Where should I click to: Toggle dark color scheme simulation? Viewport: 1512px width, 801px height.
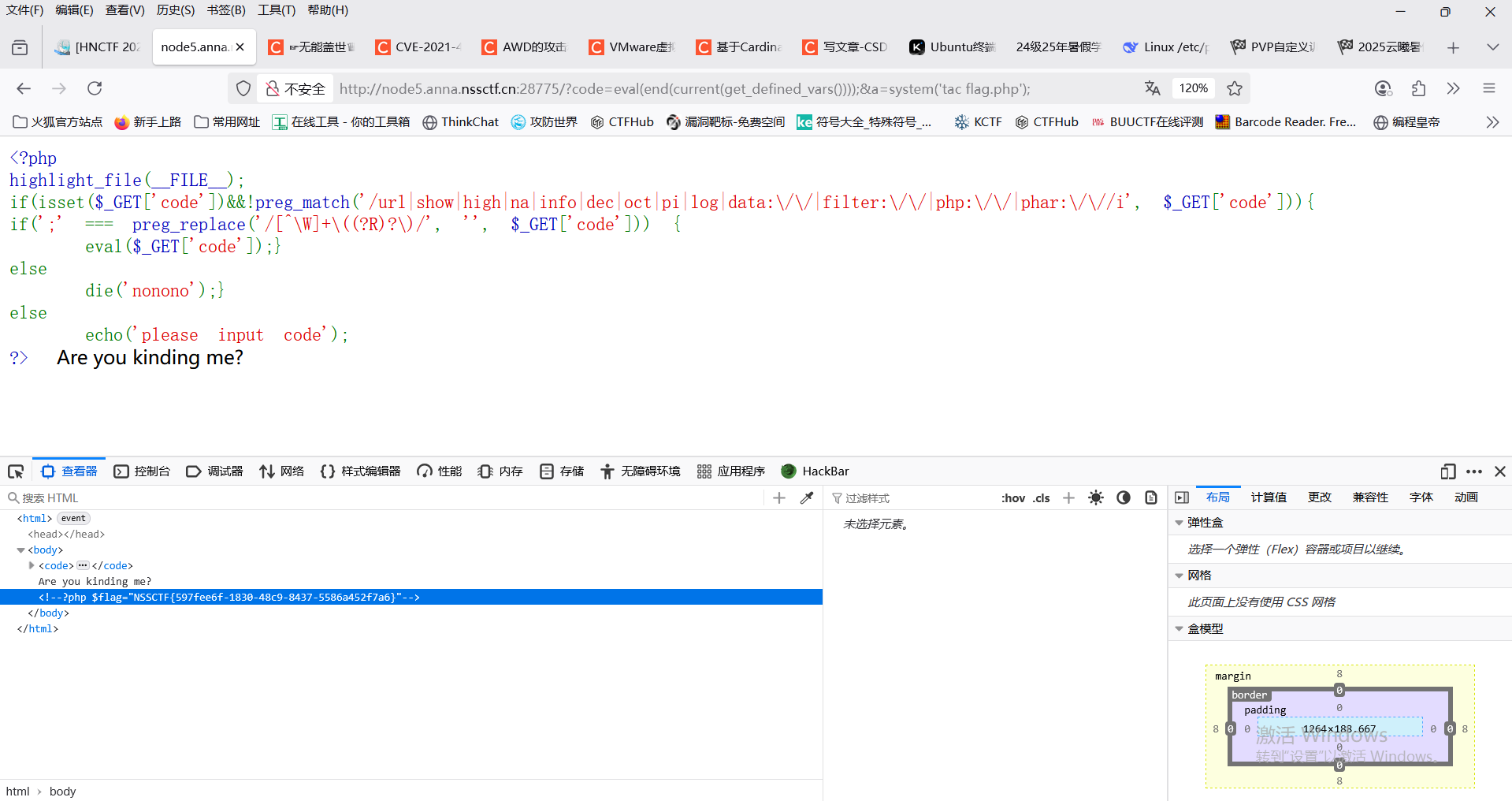(x=1124, y=497)
